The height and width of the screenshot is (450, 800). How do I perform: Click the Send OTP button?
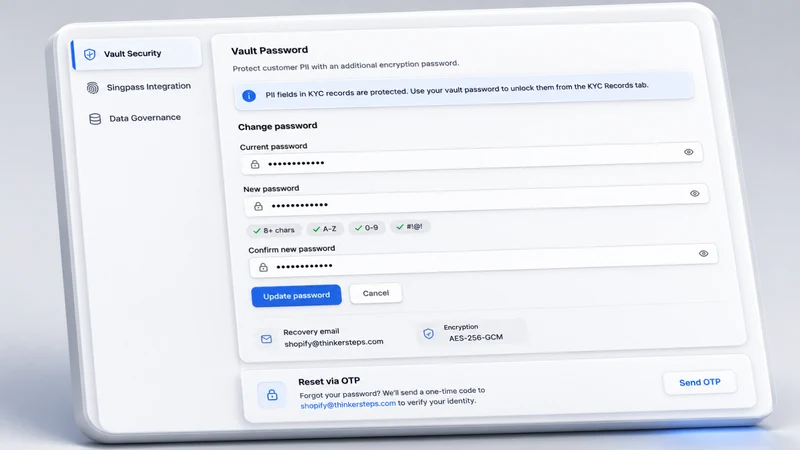699,382
